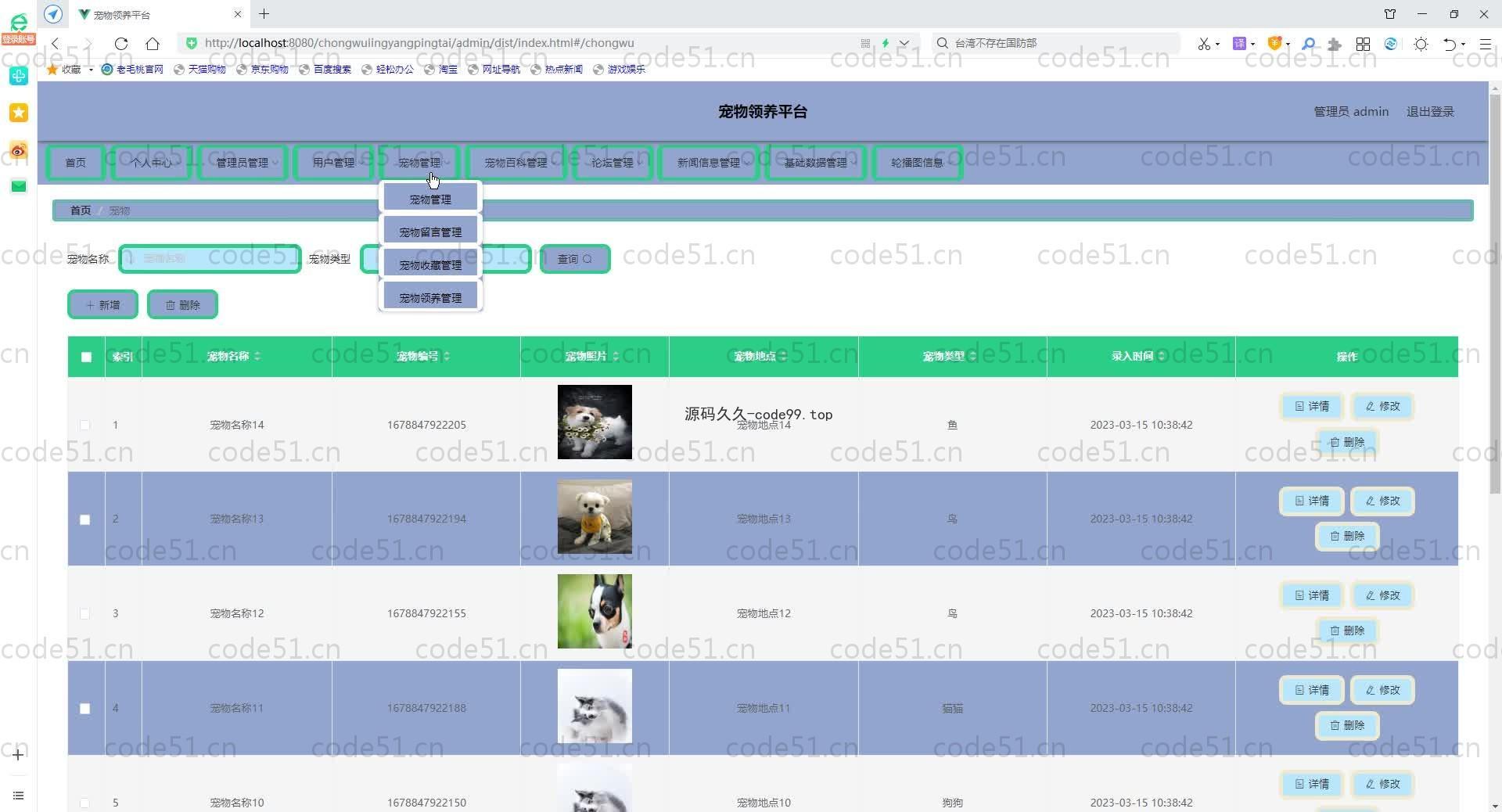The width and height of the screenshot is (1502, 812).
Task: Check the checkbox for row 宠物名称12
Action: 84,614
